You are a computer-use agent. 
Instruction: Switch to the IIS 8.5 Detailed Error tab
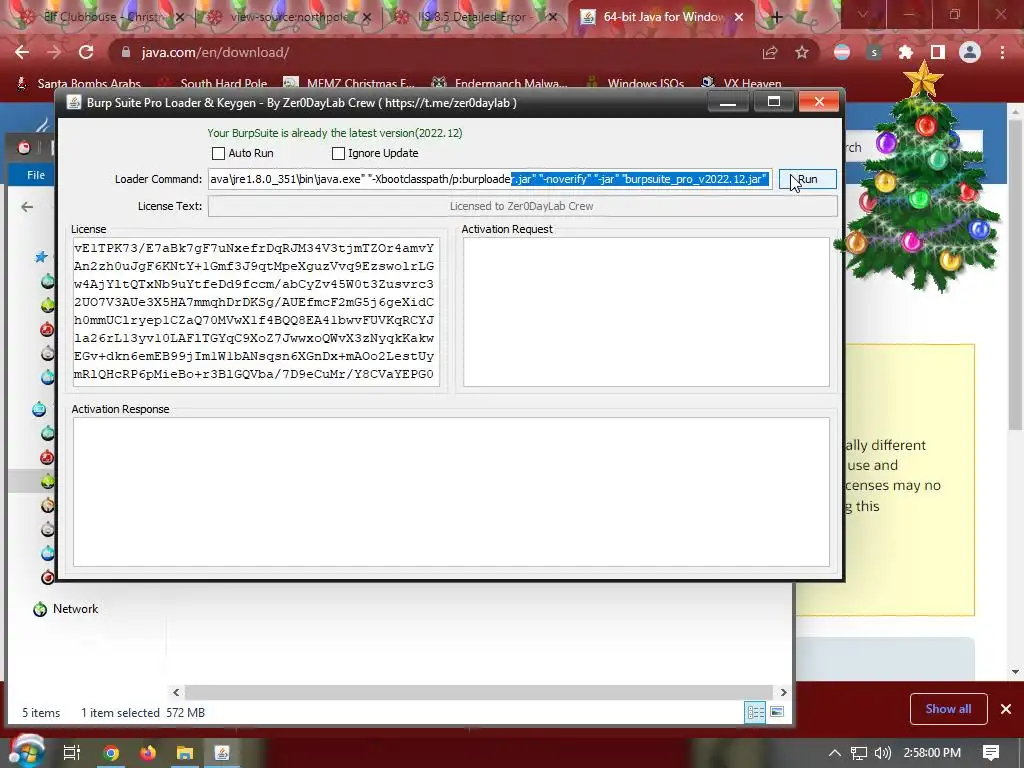point(475,17)
